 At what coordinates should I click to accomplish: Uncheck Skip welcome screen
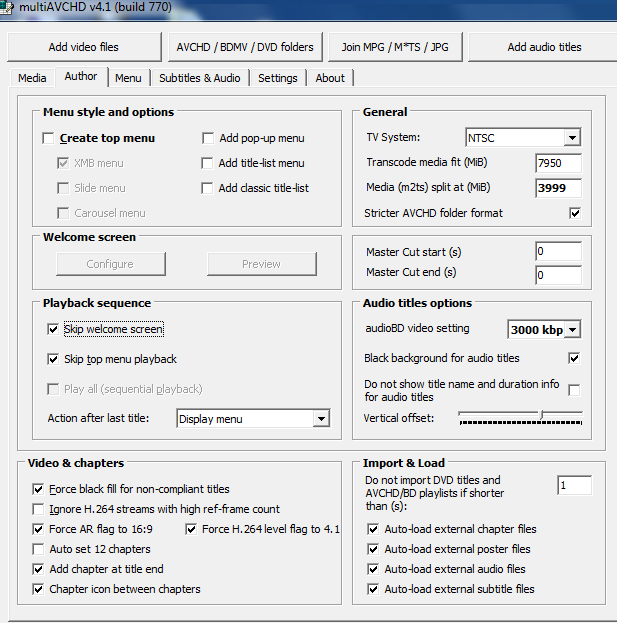pyautogui.click(x=53, y=329)
